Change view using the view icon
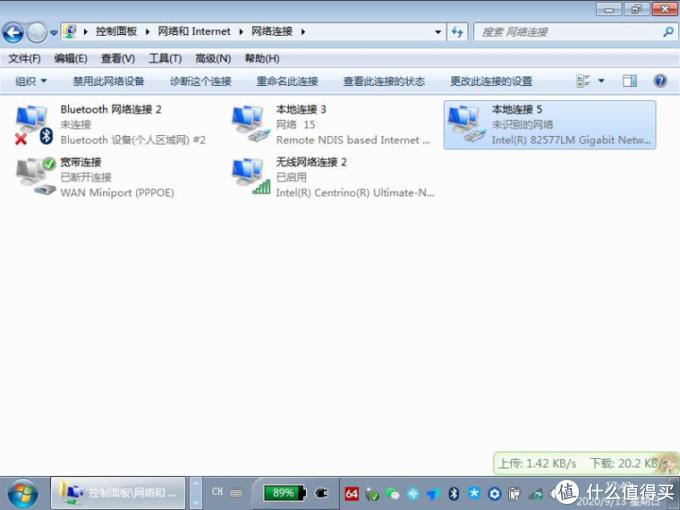 [x=583, y=81]
